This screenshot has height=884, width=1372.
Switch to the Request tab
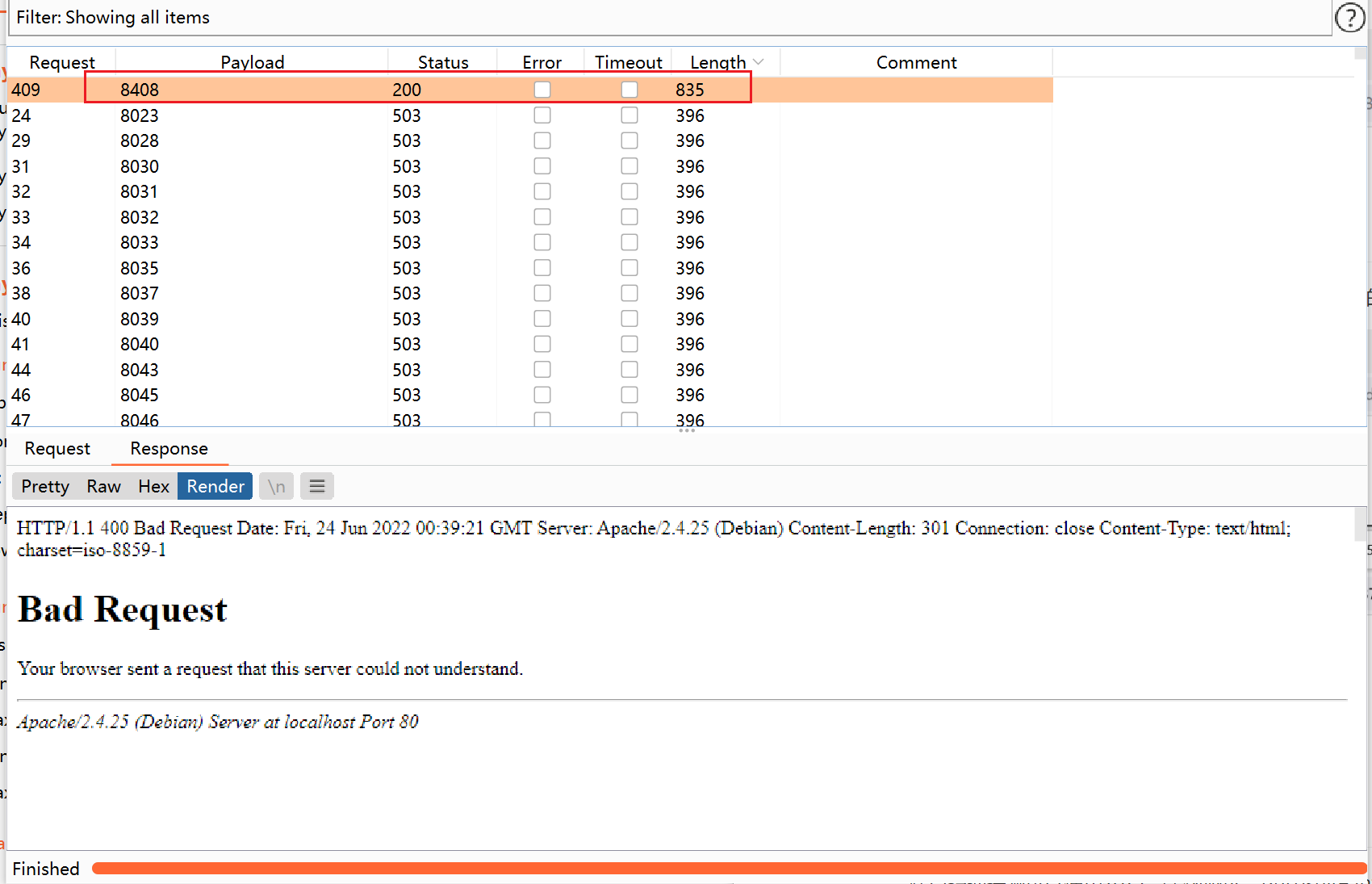57,449
